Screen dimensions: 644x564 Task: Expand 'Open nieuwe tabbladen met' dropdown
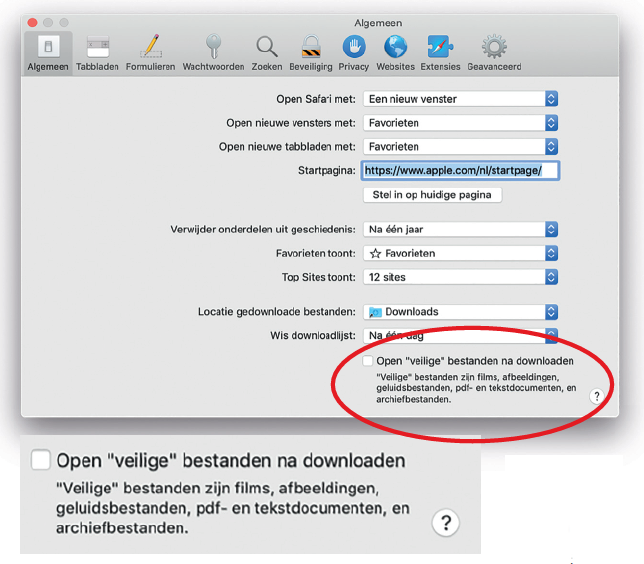(460, 147)
